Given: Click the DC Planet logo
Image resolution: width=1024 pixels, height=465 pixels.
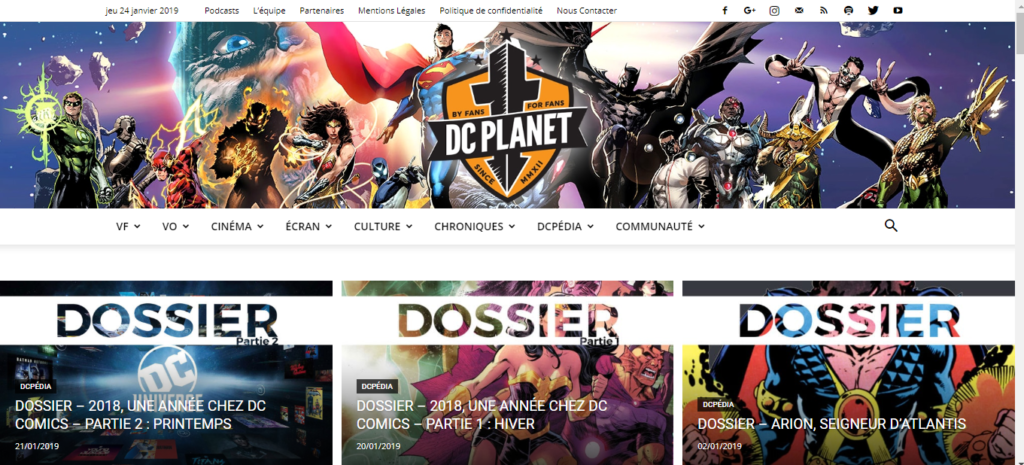Looking at the screenshot, I should pyautogui.click(x=506, y=120).
